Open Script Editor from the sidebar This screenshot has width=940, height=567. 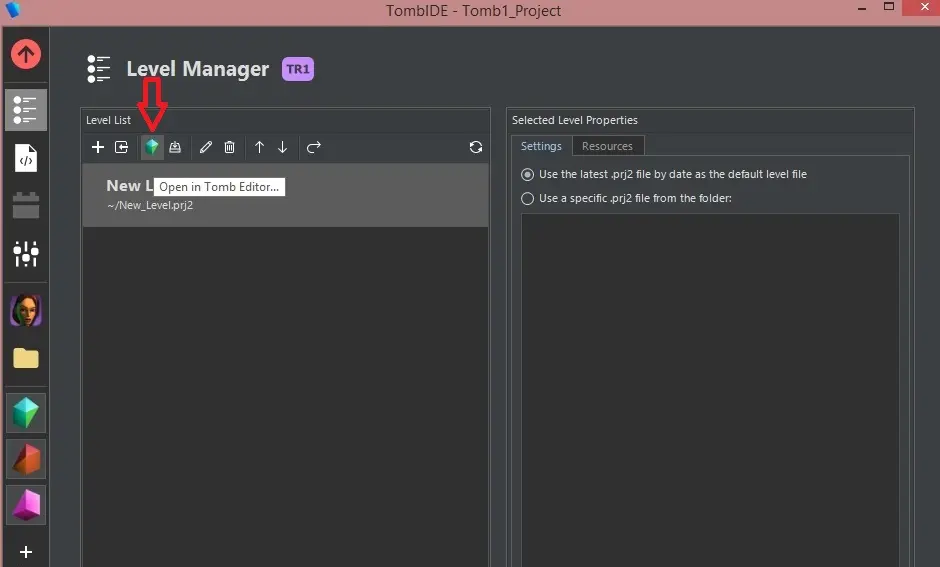point(26,157)
